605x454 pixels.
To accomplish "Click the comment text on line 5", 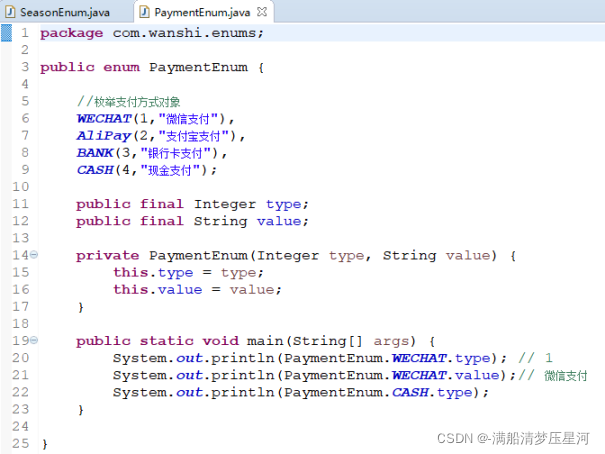I will (128, 102).
